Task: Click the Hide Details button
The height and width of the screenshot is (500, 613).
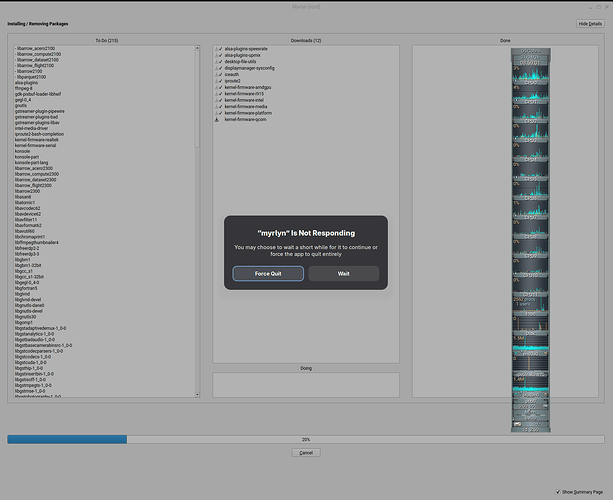Action: tap(590, 24)
